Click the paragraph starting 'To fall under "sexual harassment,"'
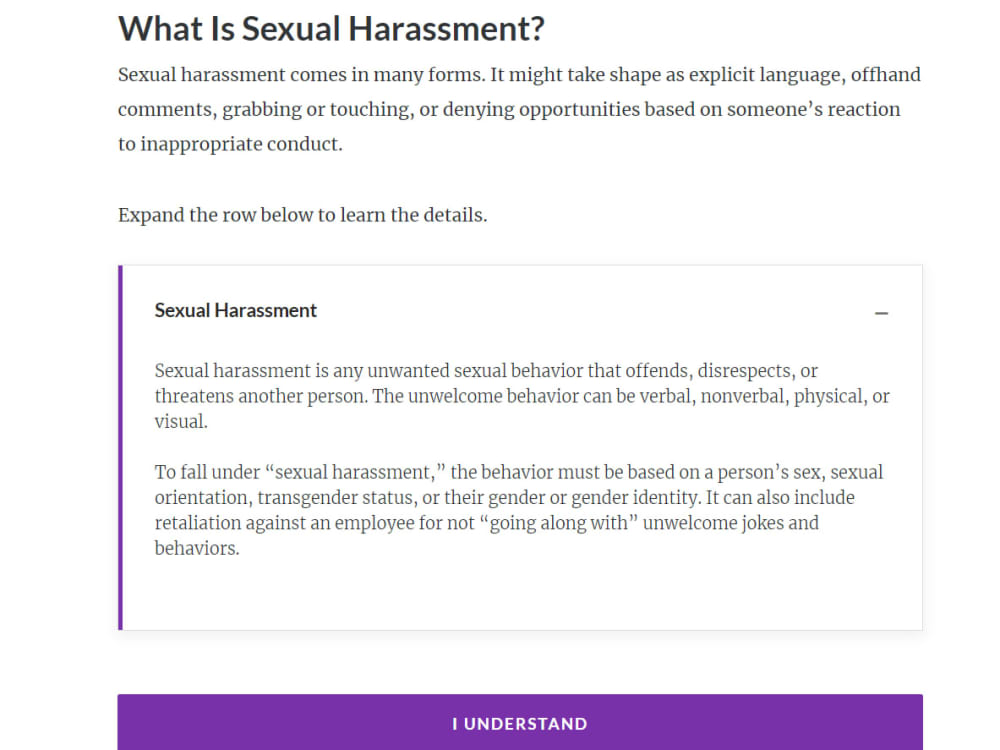 tap(518, 510)
